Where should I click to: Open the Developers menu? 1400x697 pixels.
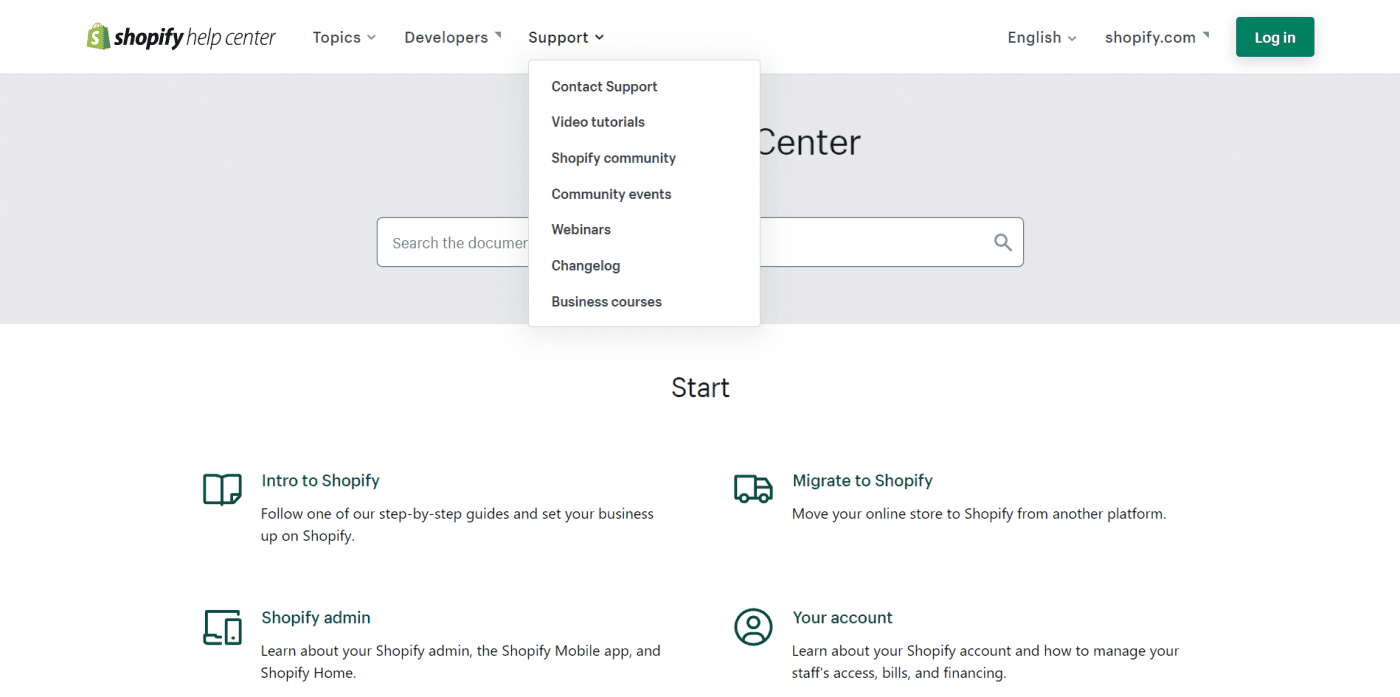(453, 37)
